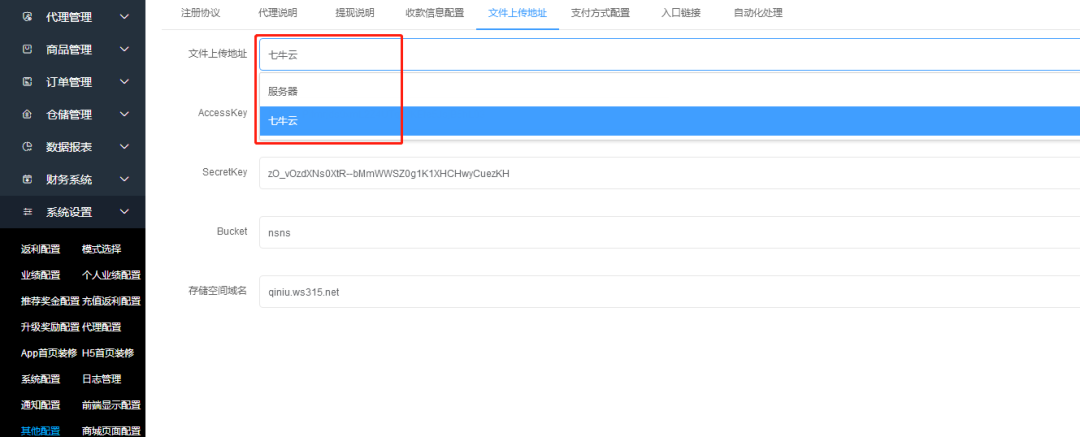Open the 文件上传地址 dropdown field
The image size is (1080, 437).
(x=669, y=54)
